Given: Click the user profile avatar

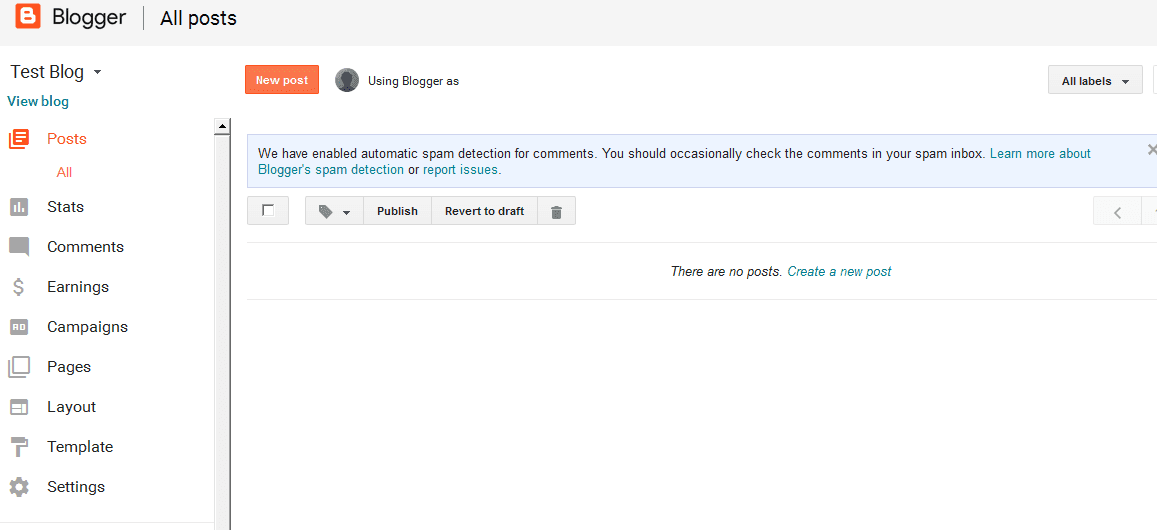Looking at the screenshot, I should 347,80.
